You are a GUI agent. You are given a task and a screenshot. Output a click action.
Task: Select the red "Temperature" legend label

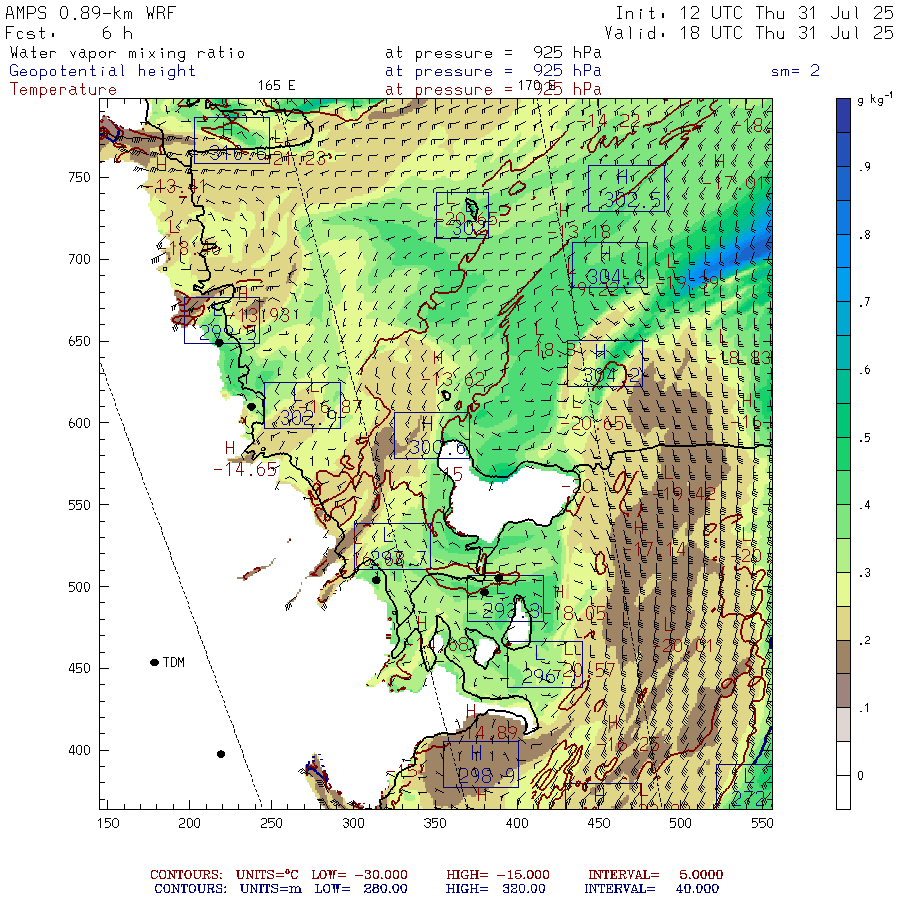click(x=63, y=90)
